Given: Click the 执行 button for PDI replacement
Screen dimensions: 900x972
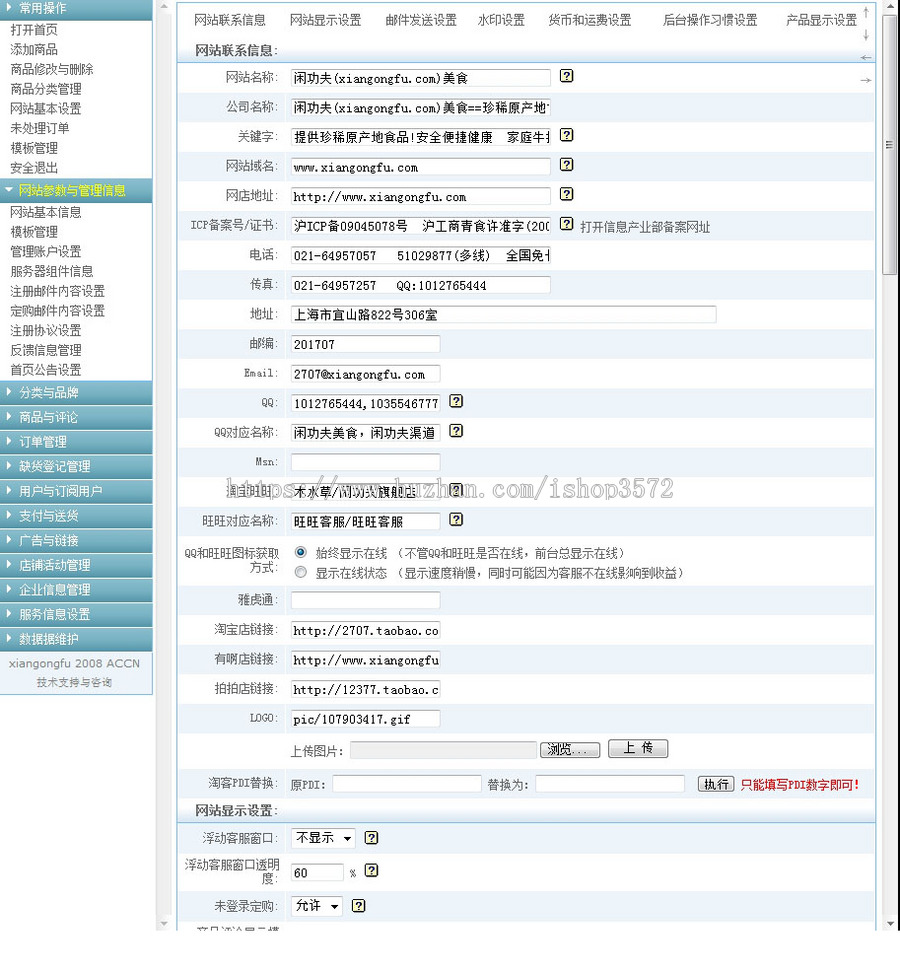Looking at the screenshot, I should 716,783.
